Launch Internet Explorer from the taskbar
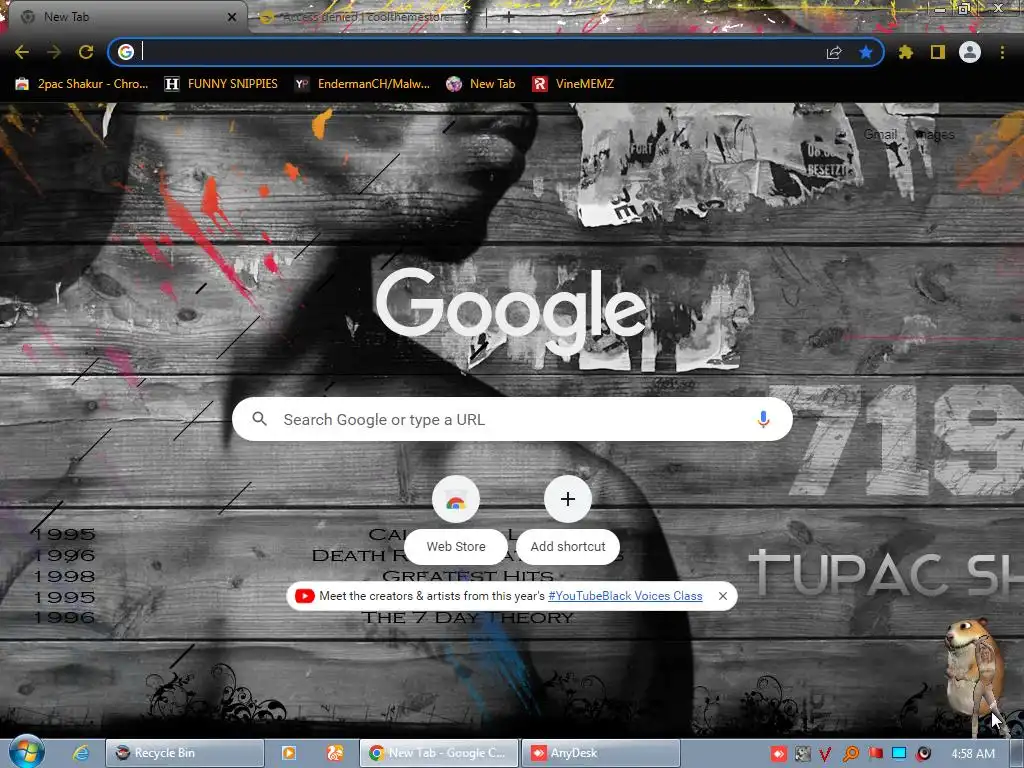The image size is (1024, 768). [81, 753]
